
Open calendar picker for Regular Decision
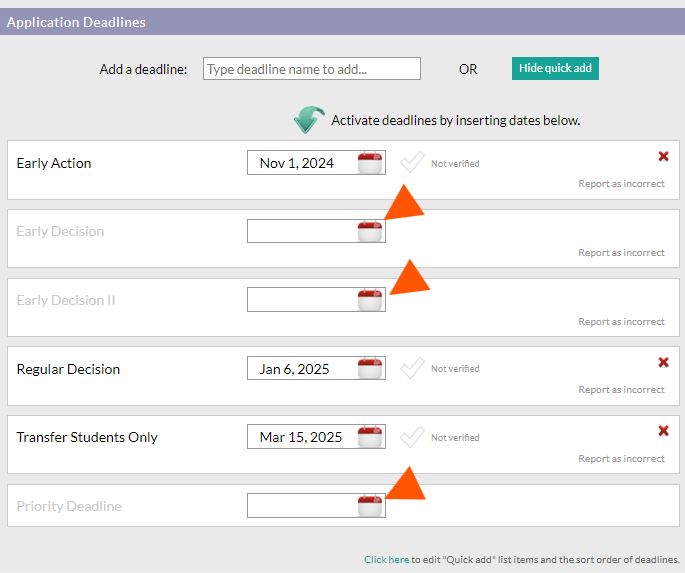click(370, 368)
